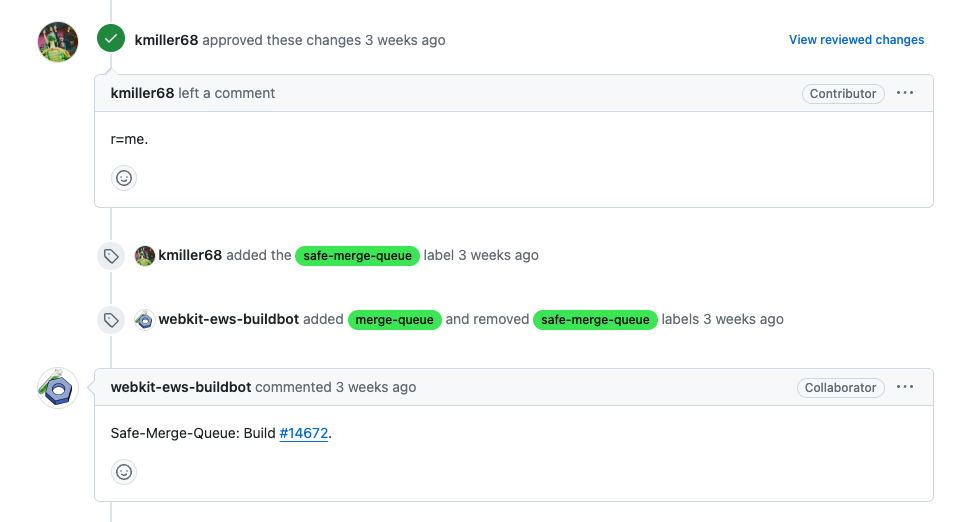Open View reviewed changes link
Image resolution: width=966 pixels, height=522 pixels.
[x=856, y=40]
